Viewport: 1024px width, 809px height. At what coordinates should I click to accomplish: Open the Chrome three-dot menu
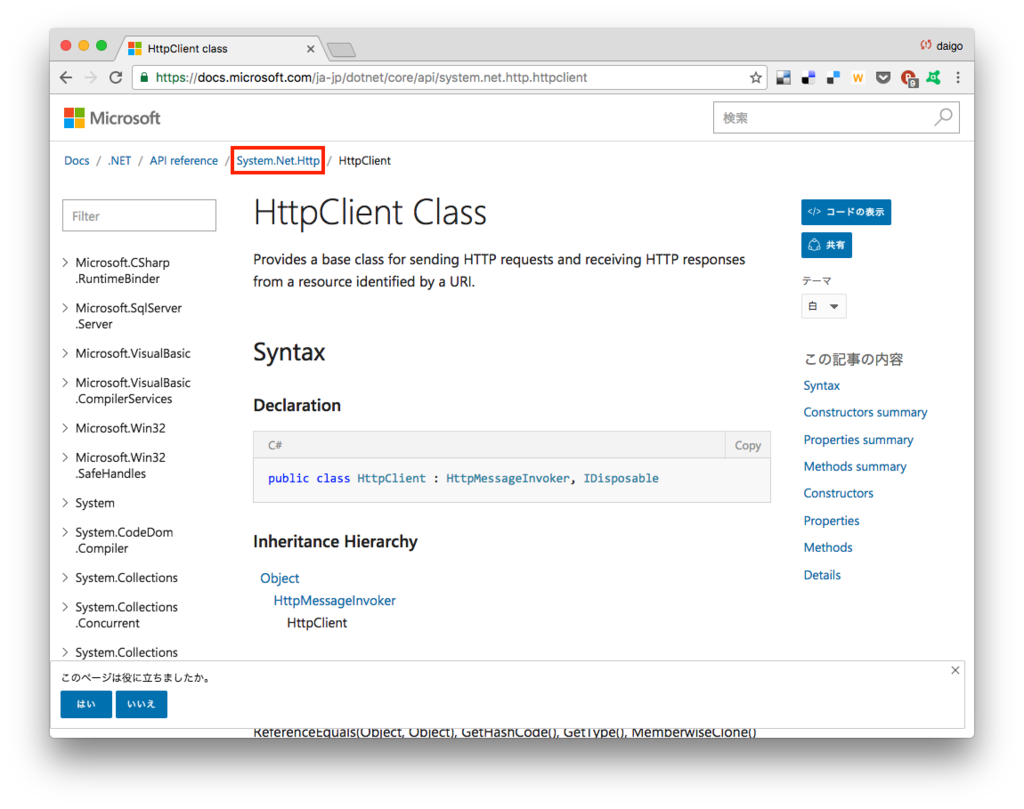click(x=958, y=78)
